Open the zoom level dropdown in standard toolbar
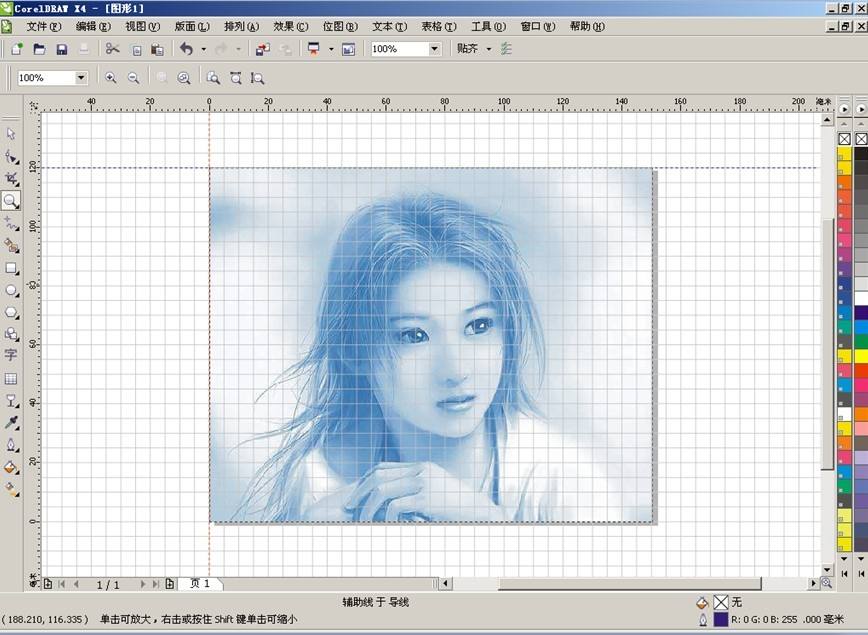The image size is (868, 635). 434,49
